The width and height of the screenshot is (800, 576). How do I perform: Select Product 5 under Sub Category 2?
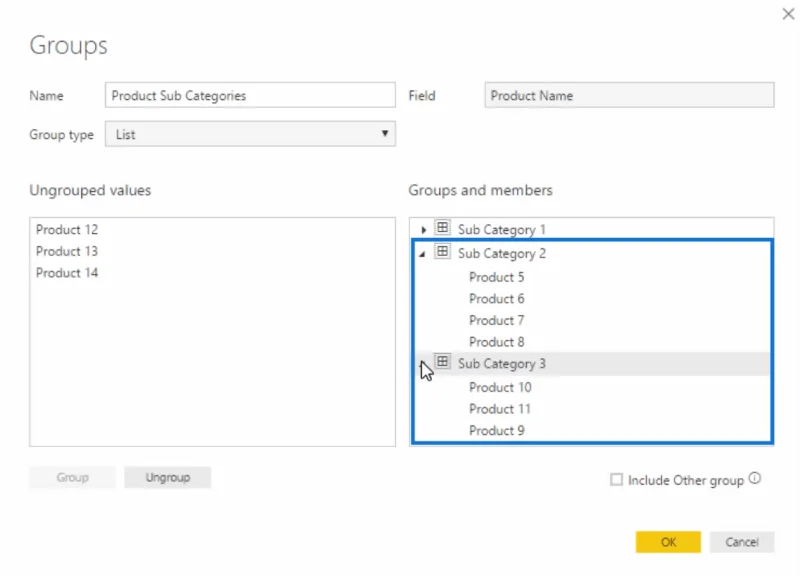496,277
